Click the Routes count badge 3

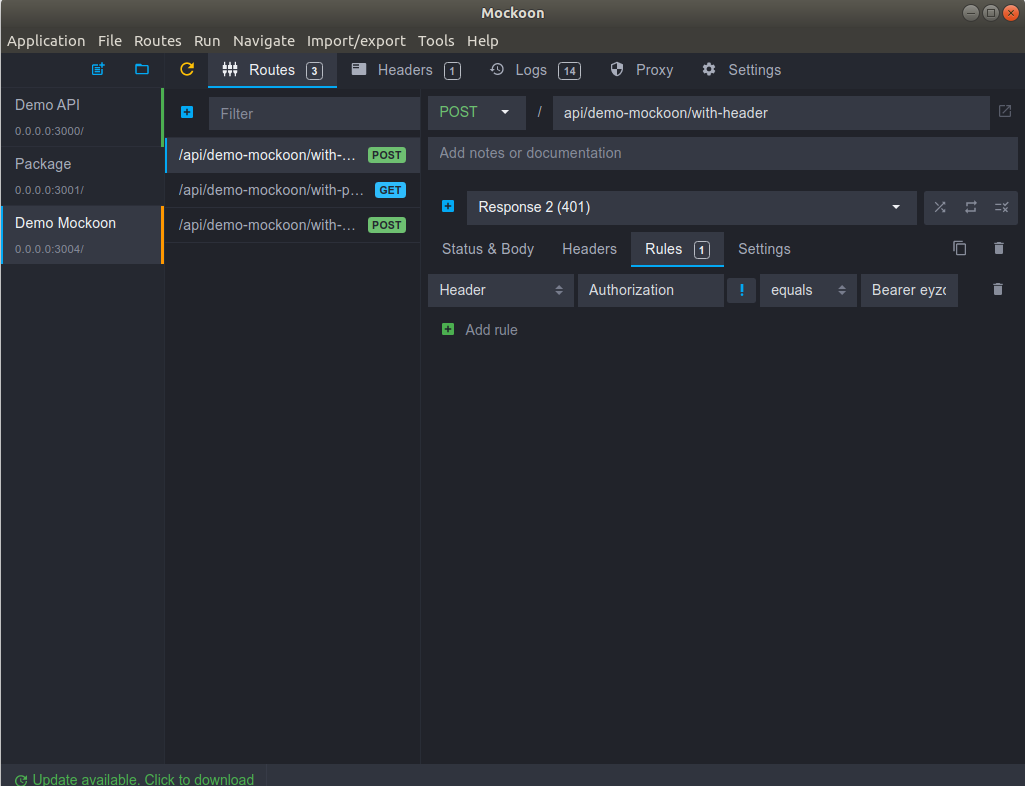tap(314, 71)
